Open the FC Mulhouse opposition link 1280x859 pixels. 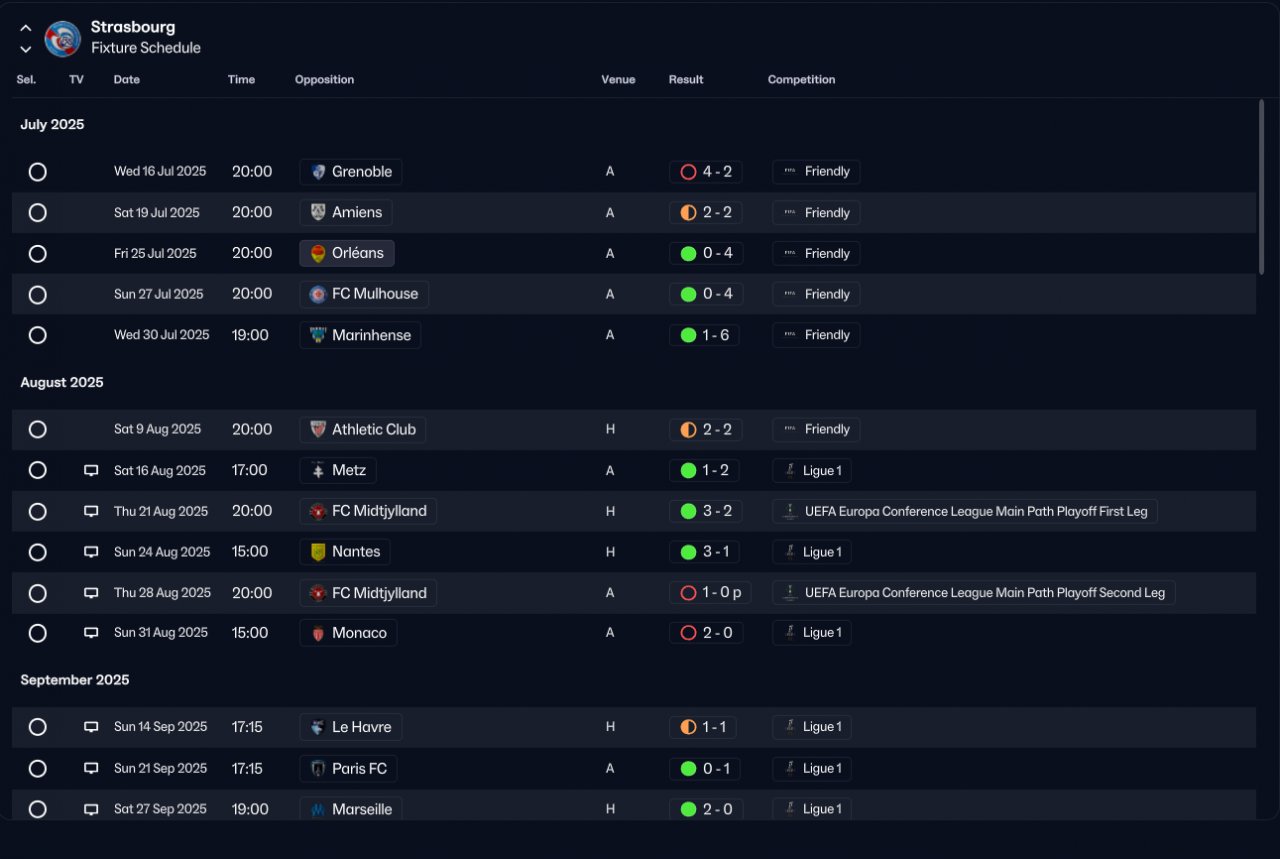[x=364, y=294]
